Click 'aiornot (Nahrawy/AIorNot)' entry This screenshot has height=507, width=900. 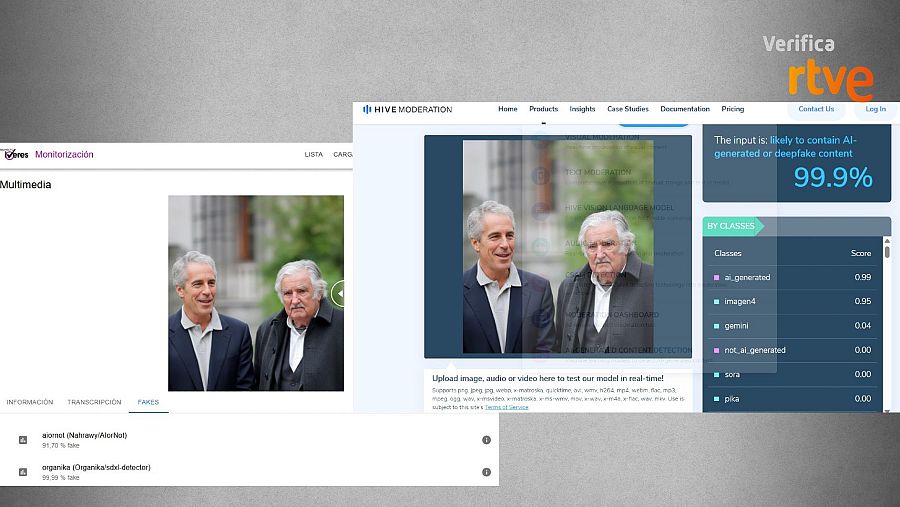(84, 435)
